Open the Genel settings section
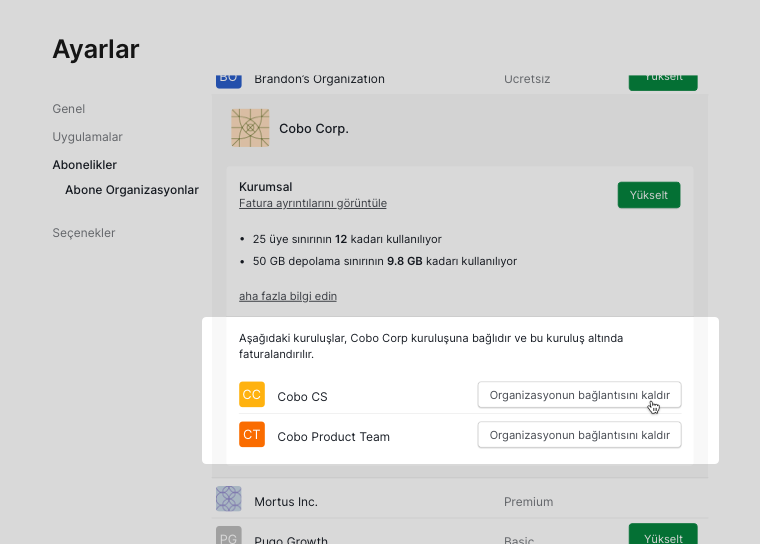760x544 pixels. click(69, 109)
